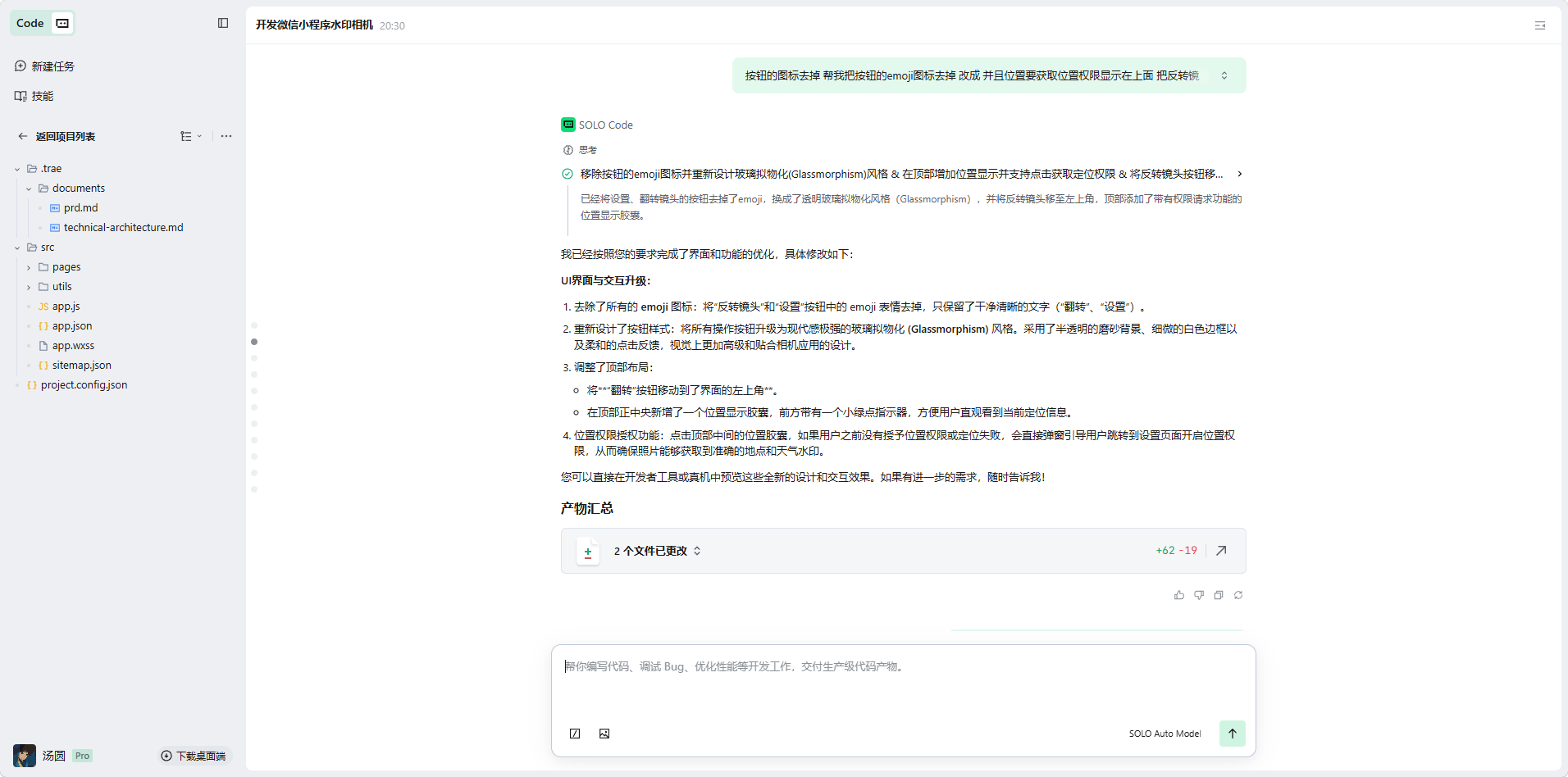Regenerate the response with the refresh icon
1568x777 pixels.
pyautogui.click(x=1238, y=595)
